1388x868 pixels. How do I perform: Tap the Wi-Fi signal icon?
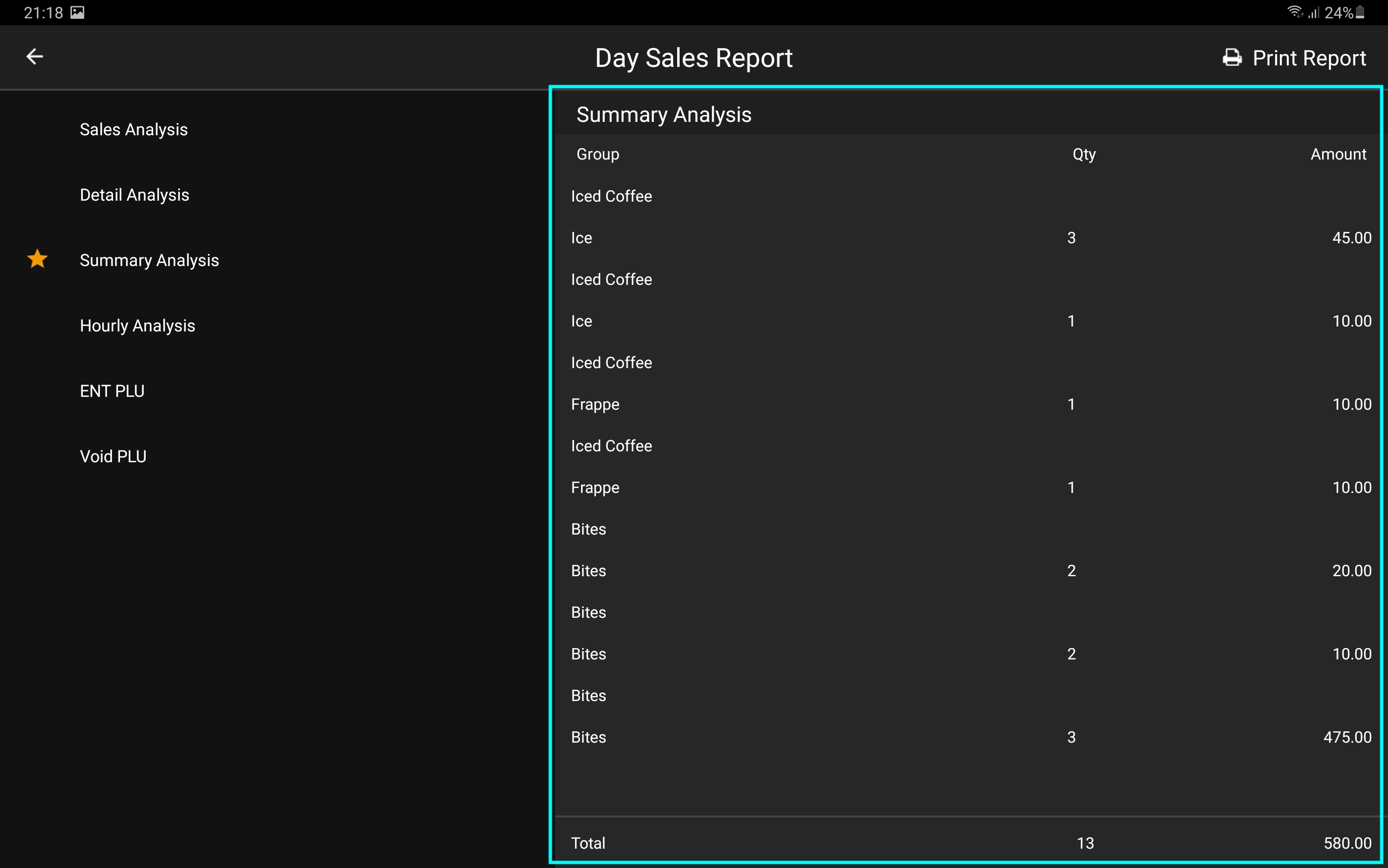[1294, 12]
